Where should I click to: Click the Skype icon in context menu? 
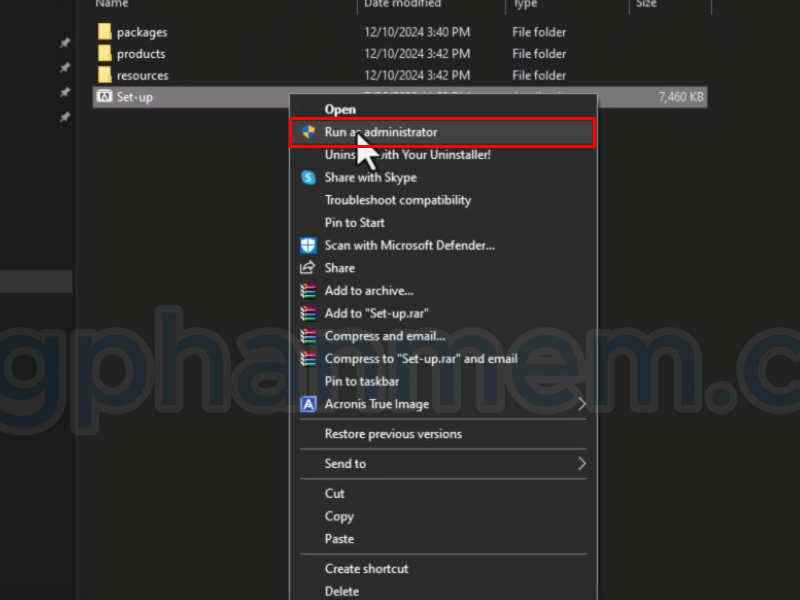coord(308,178)
